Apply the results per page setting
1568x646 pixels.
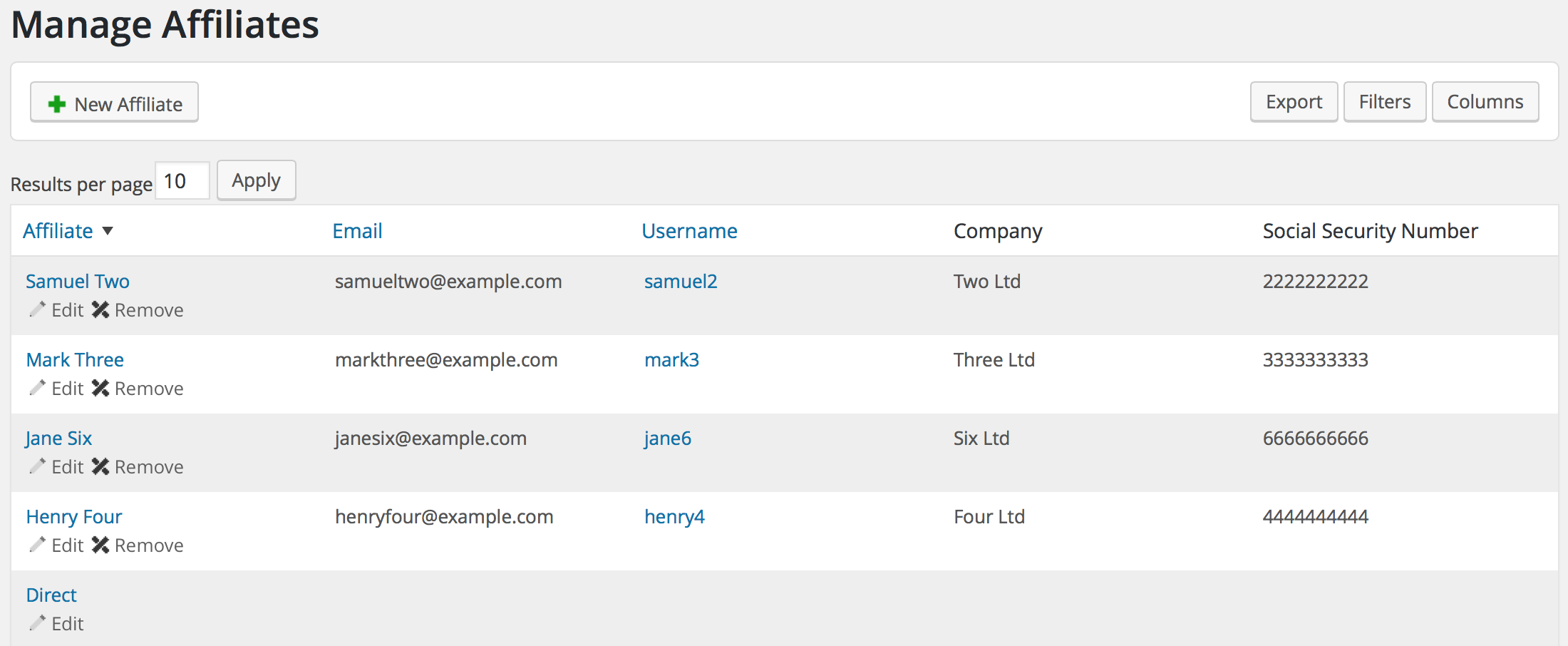tap(257, 180)
